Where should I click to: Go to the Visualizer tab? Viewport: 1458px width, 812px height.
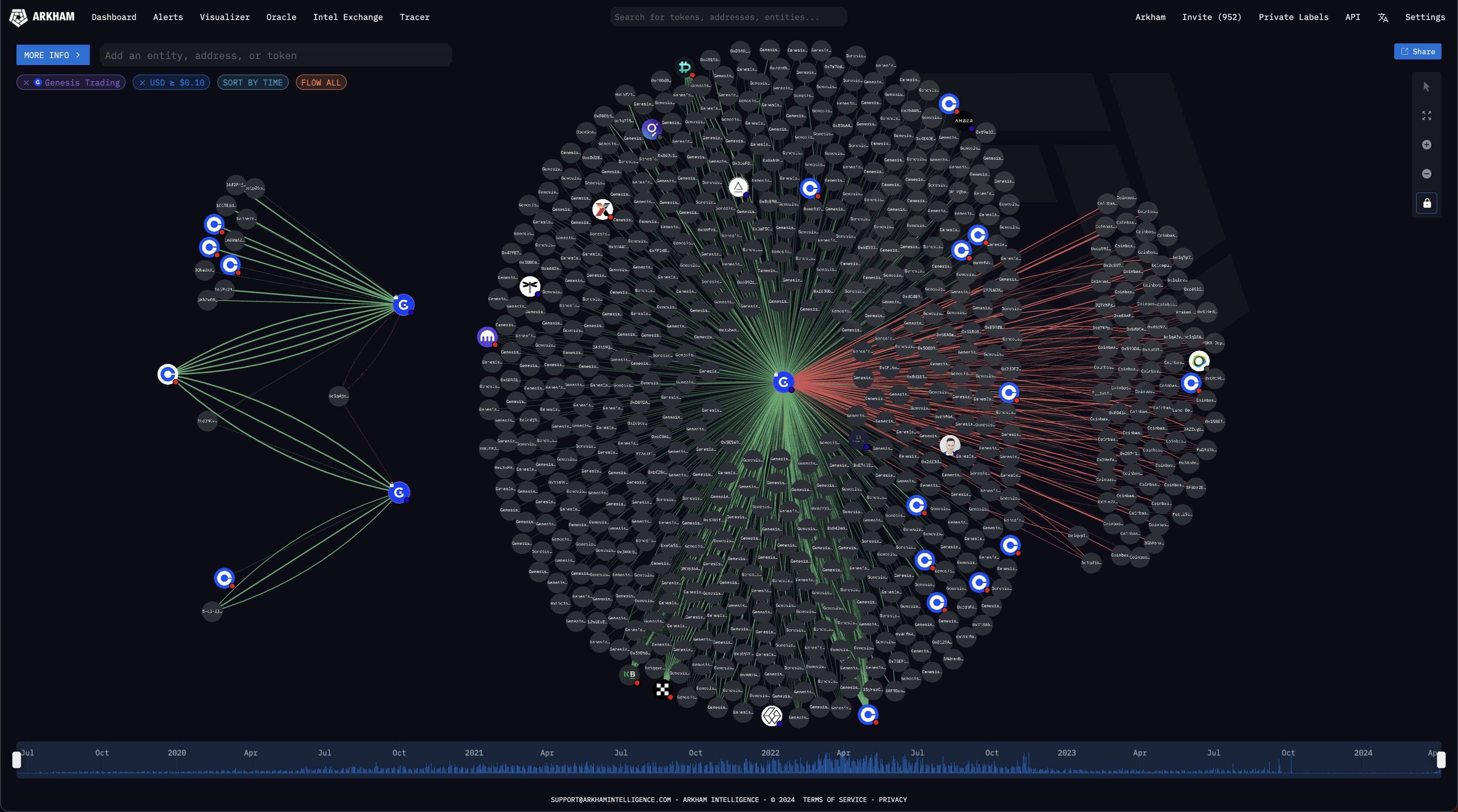pos(225,17)
